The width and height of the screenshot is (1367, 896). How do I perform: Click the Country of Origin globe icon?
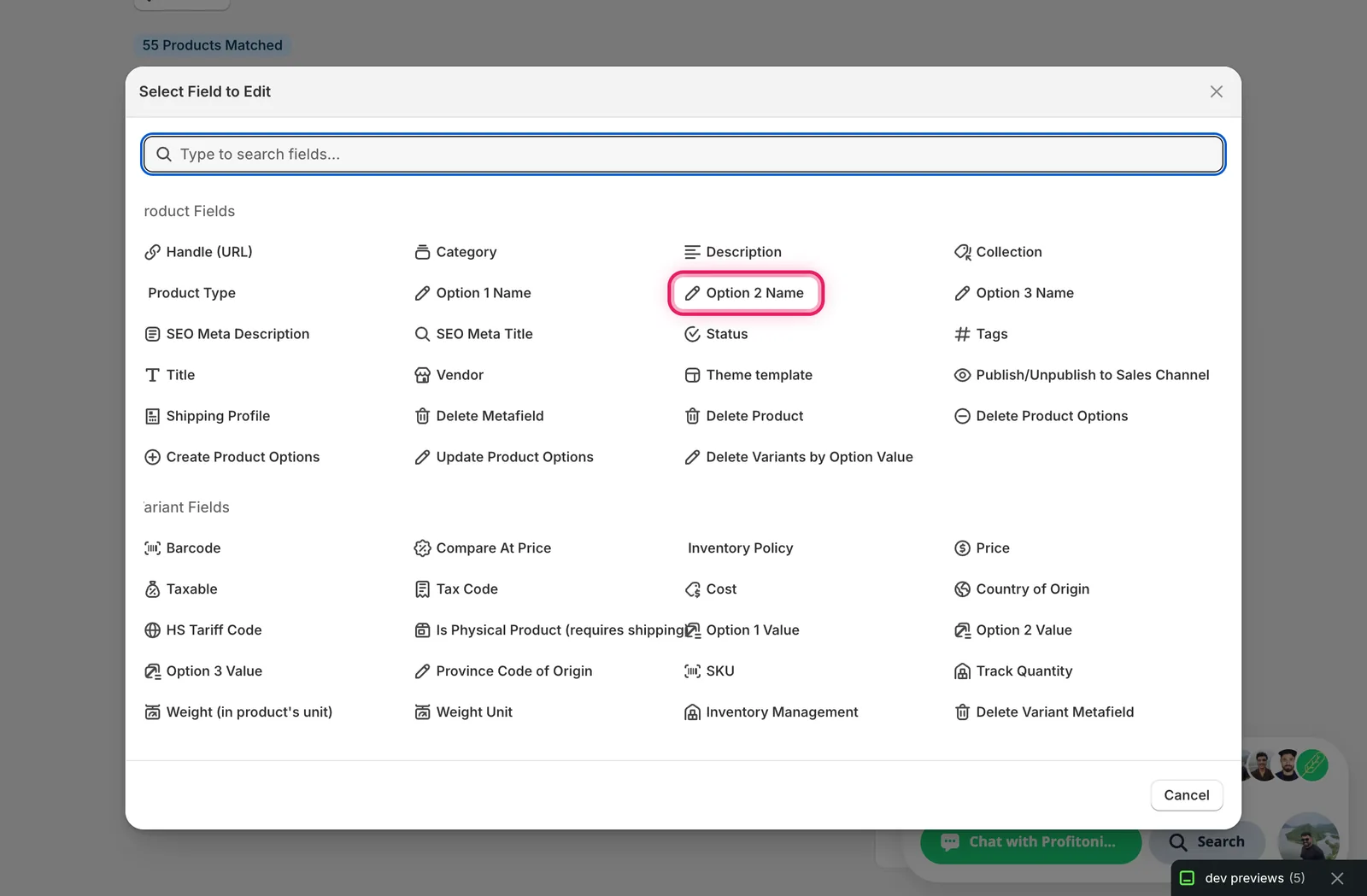962,589
